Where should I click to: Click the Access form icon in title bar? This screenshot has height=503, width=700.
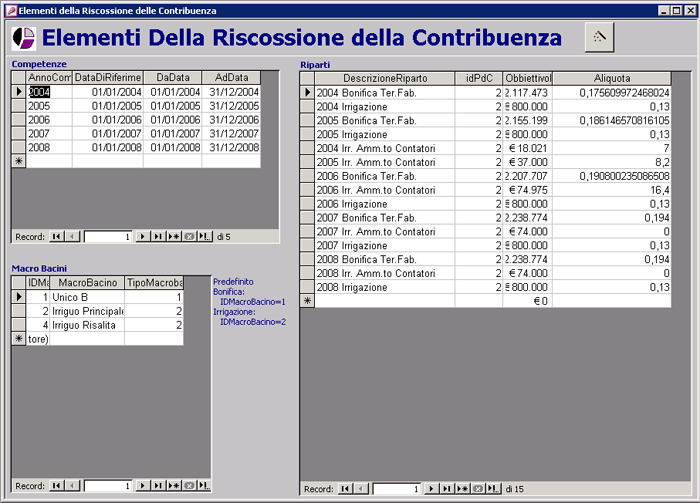(9, 8)
